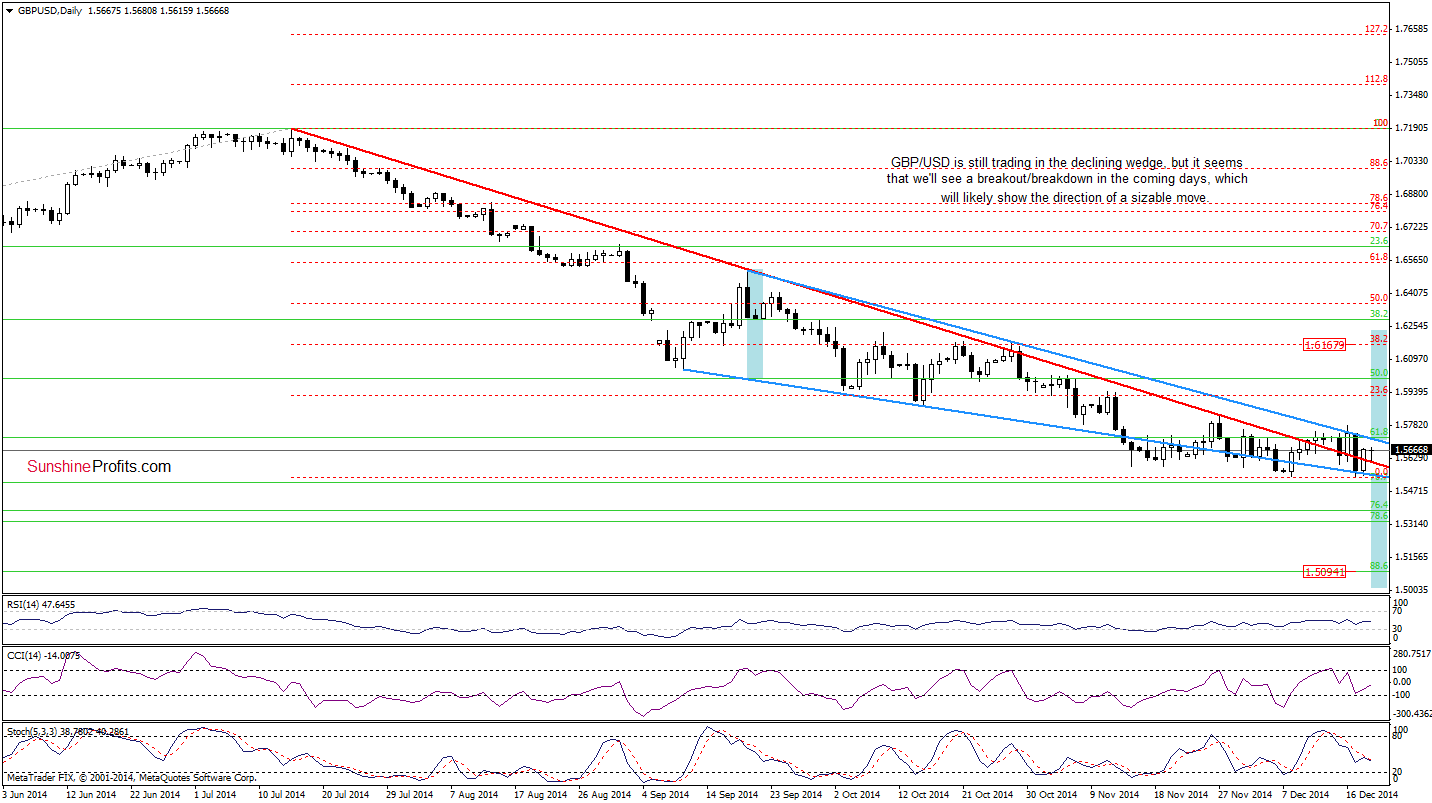This screenshot has width=1432, height=803.
Task: Click price axis value 1.71905
Action: point(1411,128)
